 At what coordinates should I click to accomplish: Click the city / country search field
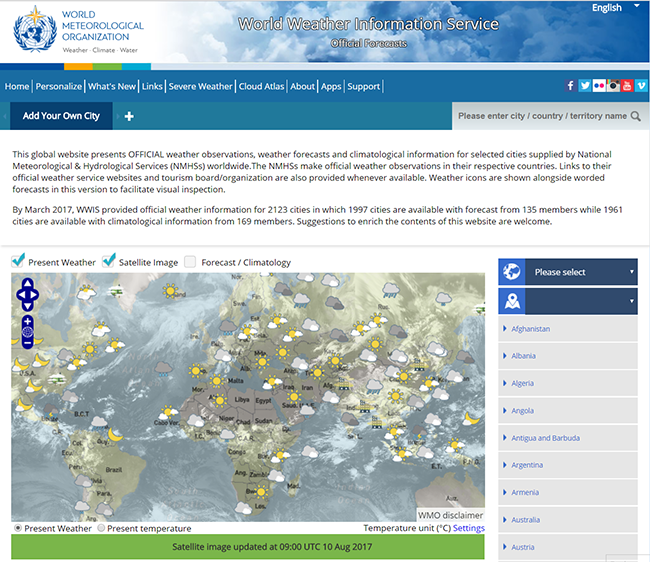coord(542,116)
